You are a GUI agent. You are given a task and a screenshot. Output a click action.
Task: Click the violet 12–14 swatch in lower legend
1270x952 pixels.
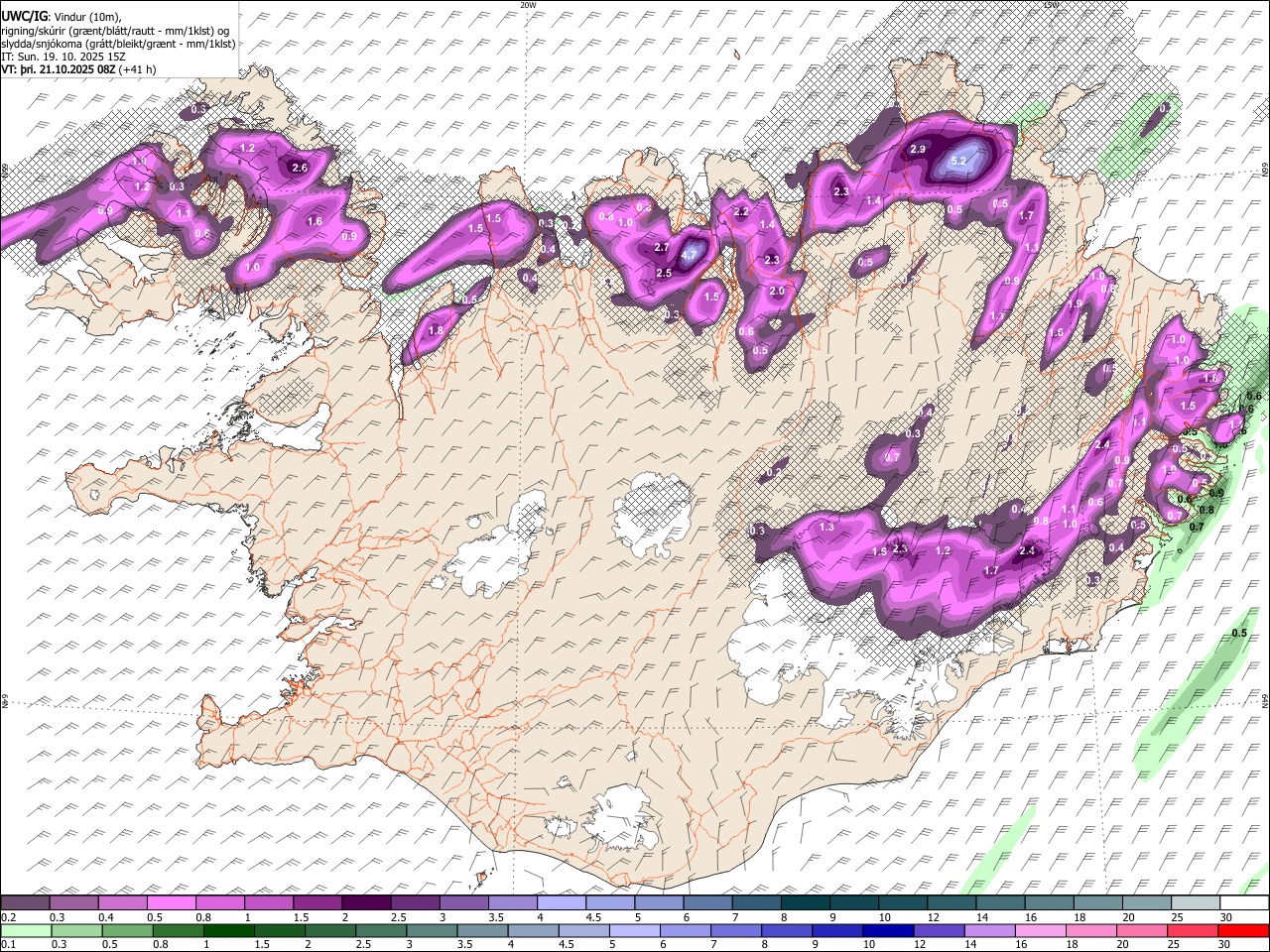[x=940, y=930]
